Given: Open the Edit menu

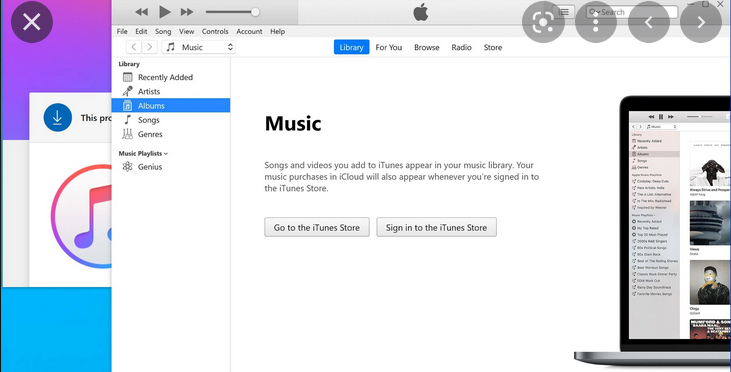Looking at the screenshot, I should (x=141, y=32).
